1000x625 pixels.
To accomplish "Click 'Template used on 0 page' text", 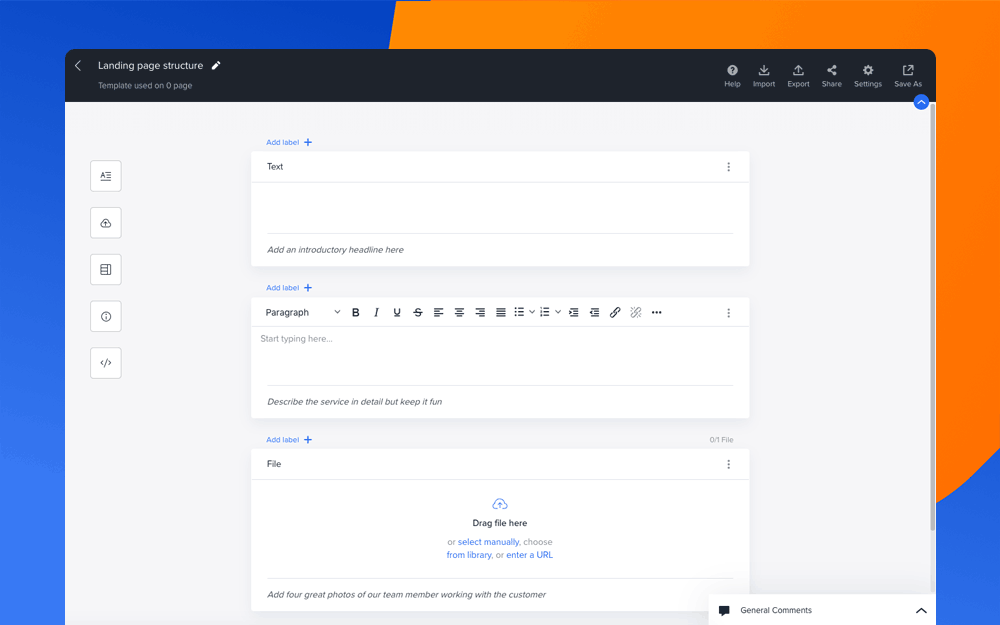I will [145, 85].
